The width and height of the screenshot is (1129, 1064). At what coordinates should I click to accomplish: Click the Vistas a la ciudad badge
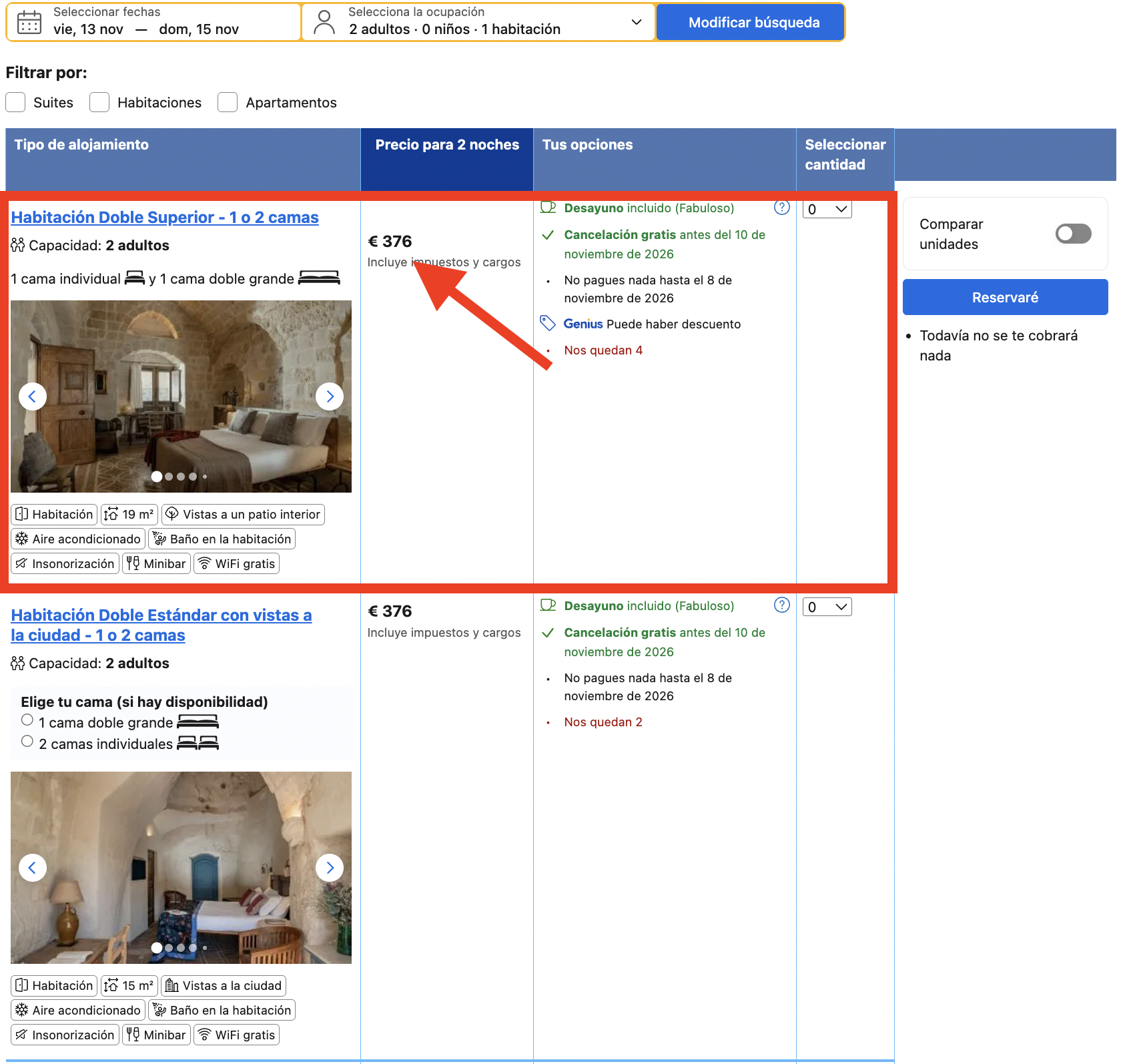pyautogui.click(x=224, y=986)
